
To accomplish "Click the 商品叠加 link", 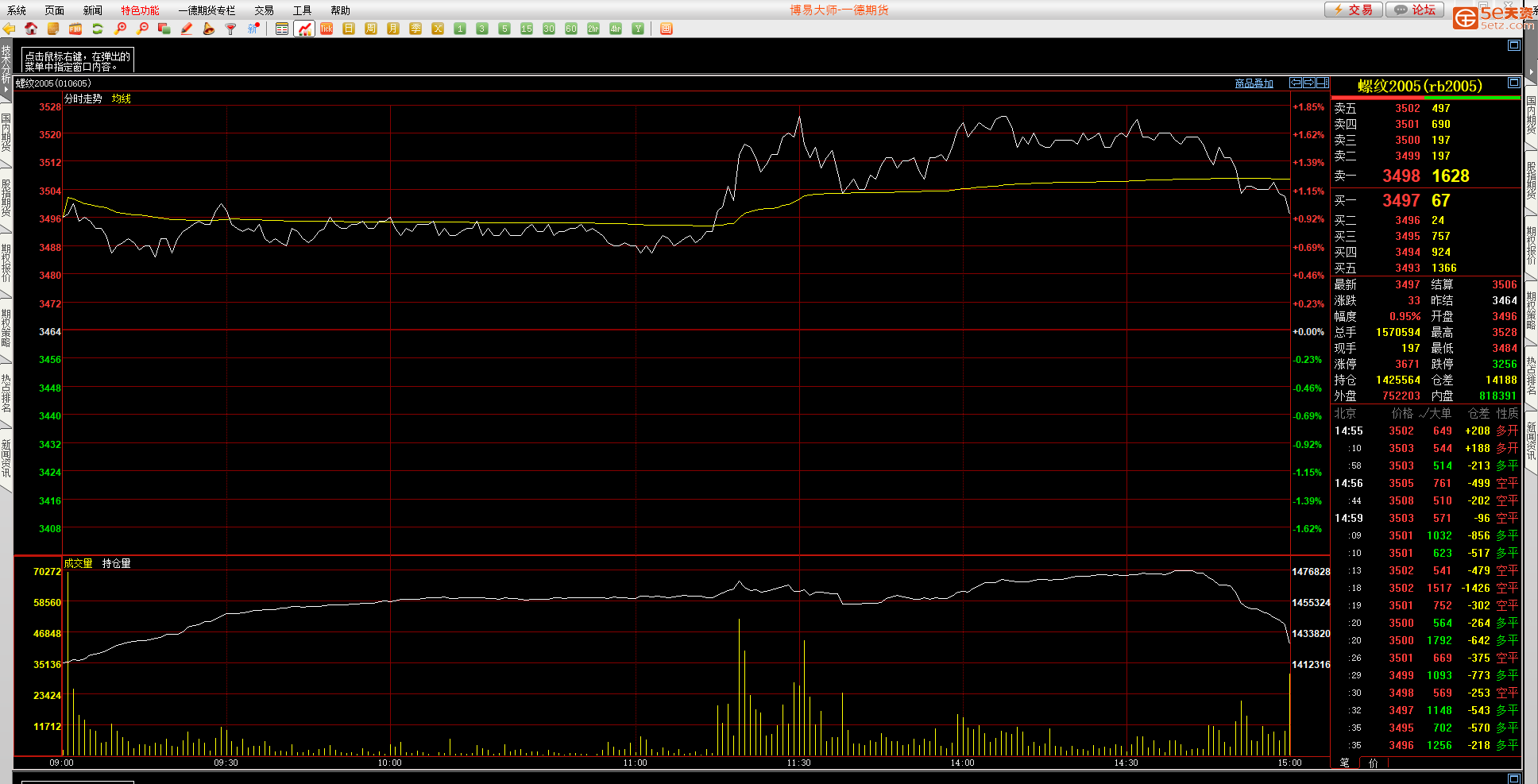I will pos(1254,83).
